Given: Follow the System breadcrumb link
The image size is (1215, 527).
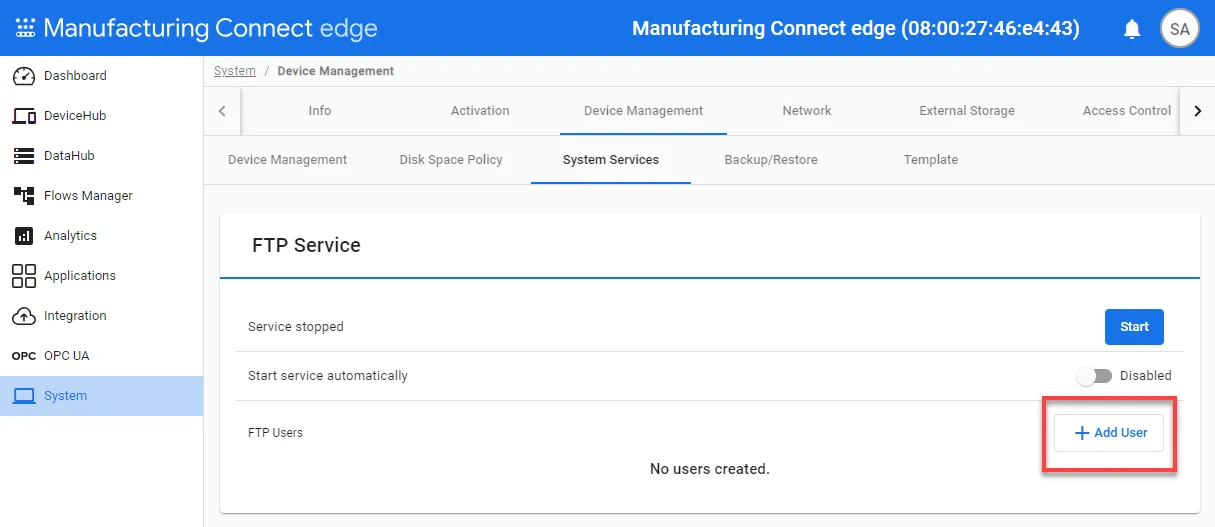Looking at the screenshot, I should (235, 71).
